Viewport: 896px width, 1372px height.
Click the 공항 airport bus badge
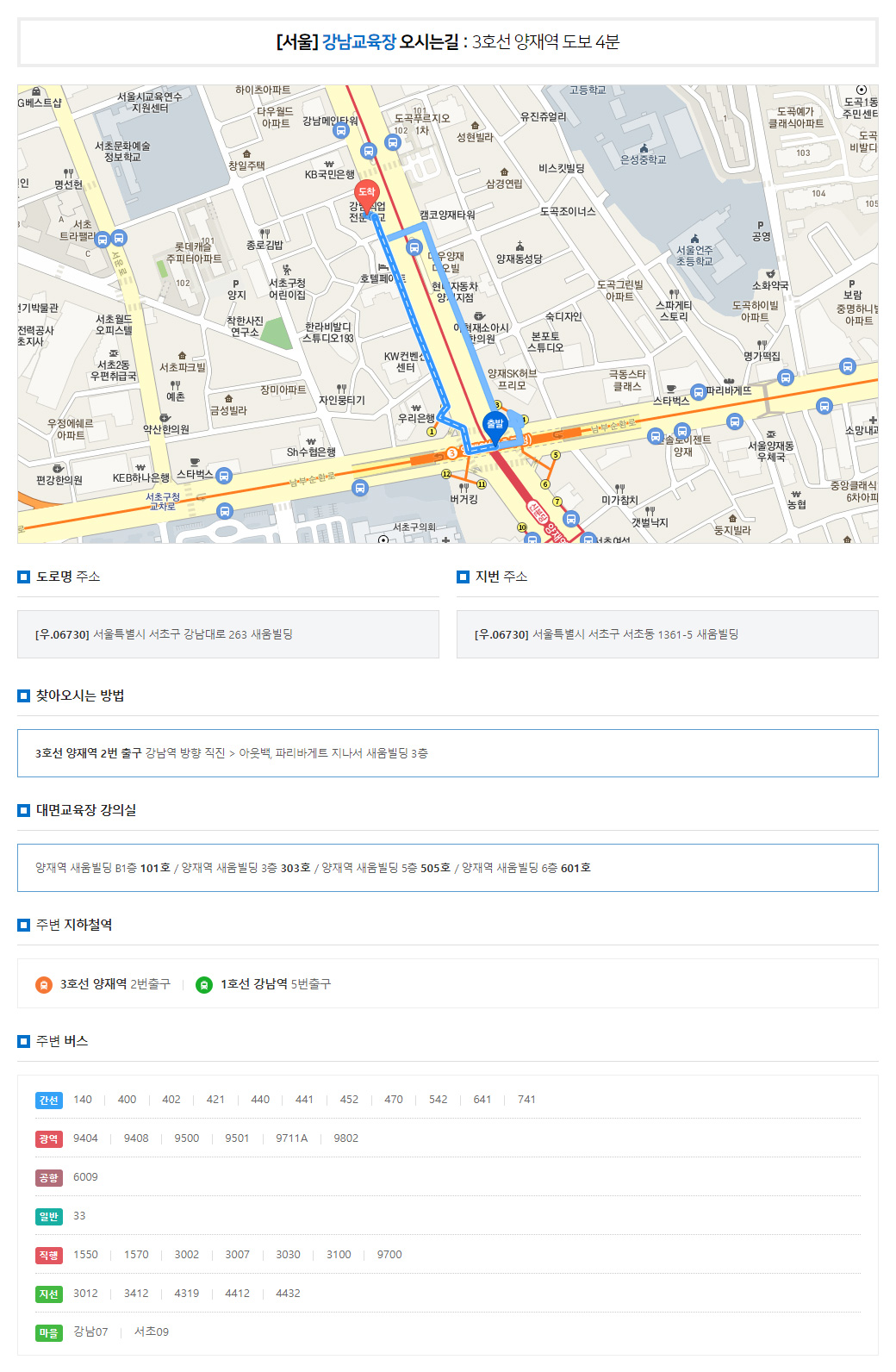[x=49, y=1177]
